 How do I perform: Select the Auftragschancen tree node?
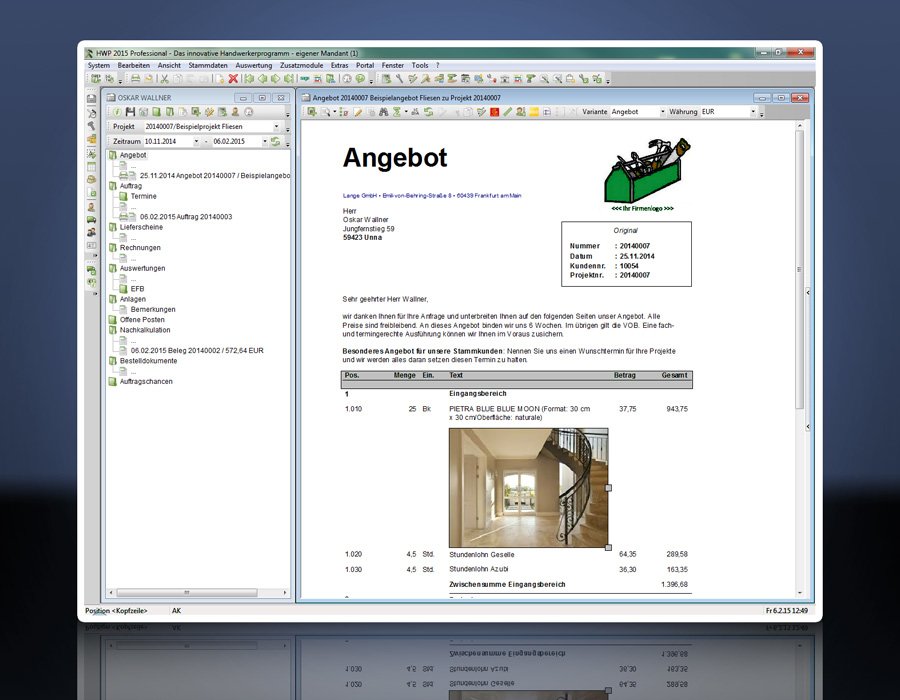[146, 382]
